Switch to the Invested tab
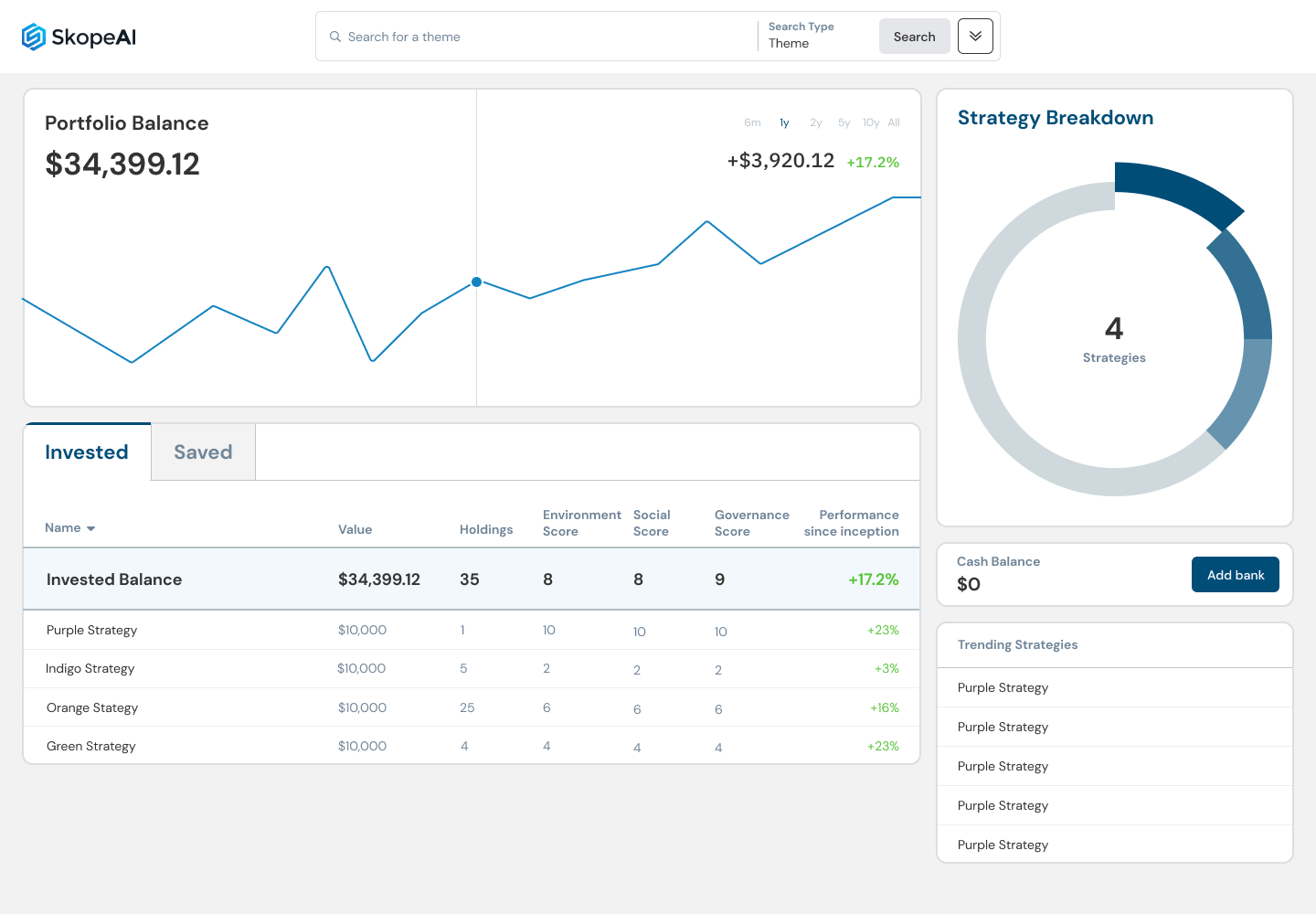The height and width of the screenshot is (914, 1316). click(87, 452)
